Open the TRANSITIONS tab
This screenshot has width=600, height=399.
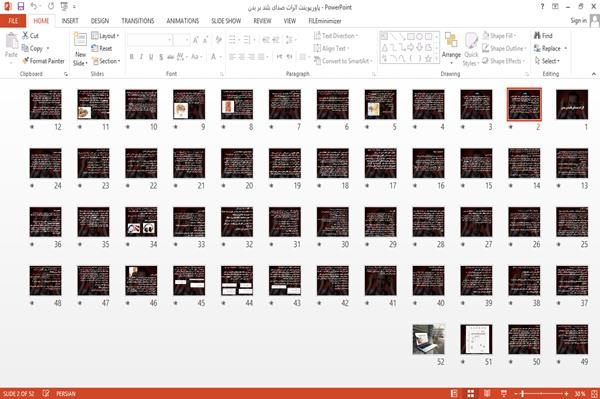tap(138, 21)
